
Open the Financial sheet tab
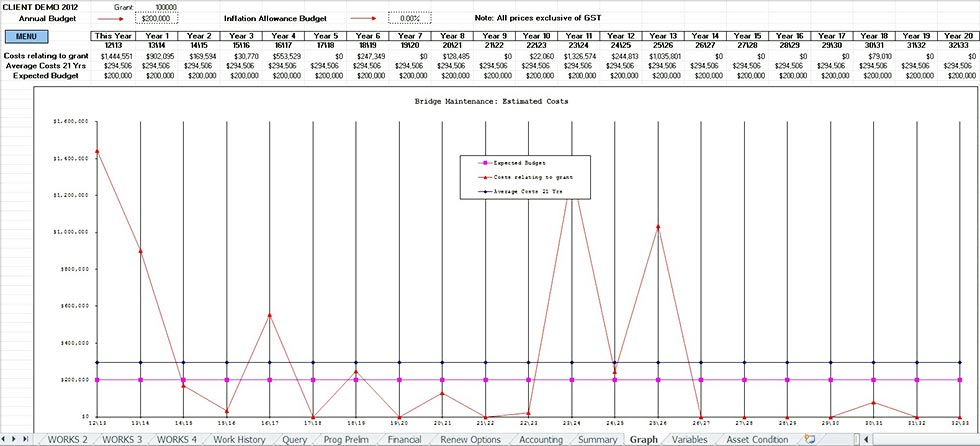pos(404,438)
